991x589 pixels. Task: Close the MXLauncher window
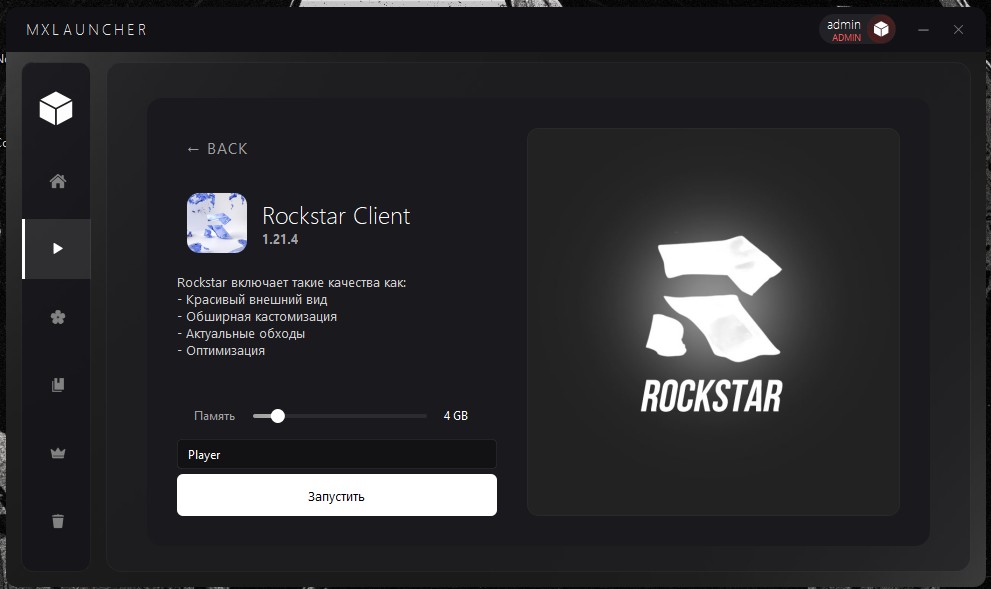point(958,30)
